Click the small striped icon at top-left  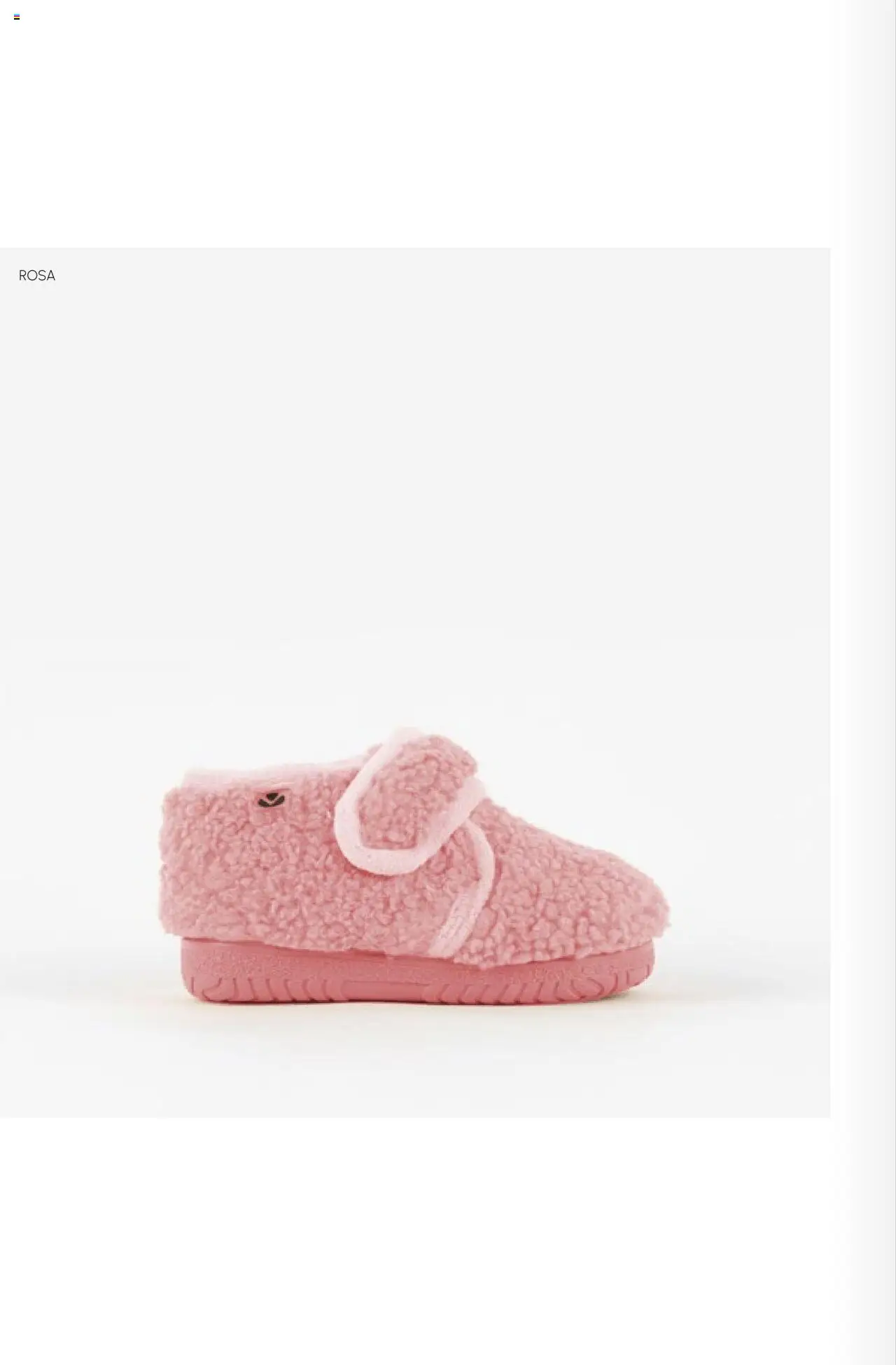pos(17,17)
